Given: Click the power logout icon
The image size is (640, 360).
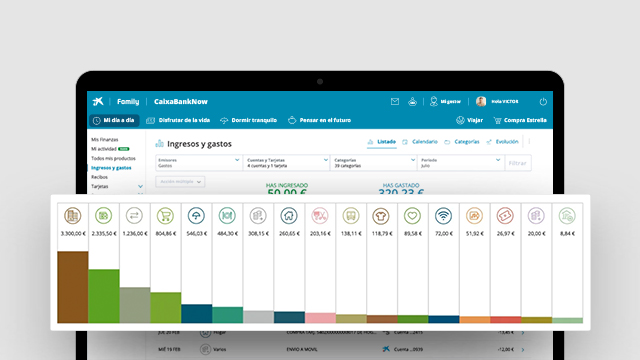Looking at the screenshot, I should pyautogui.click(x=543, y=102).
